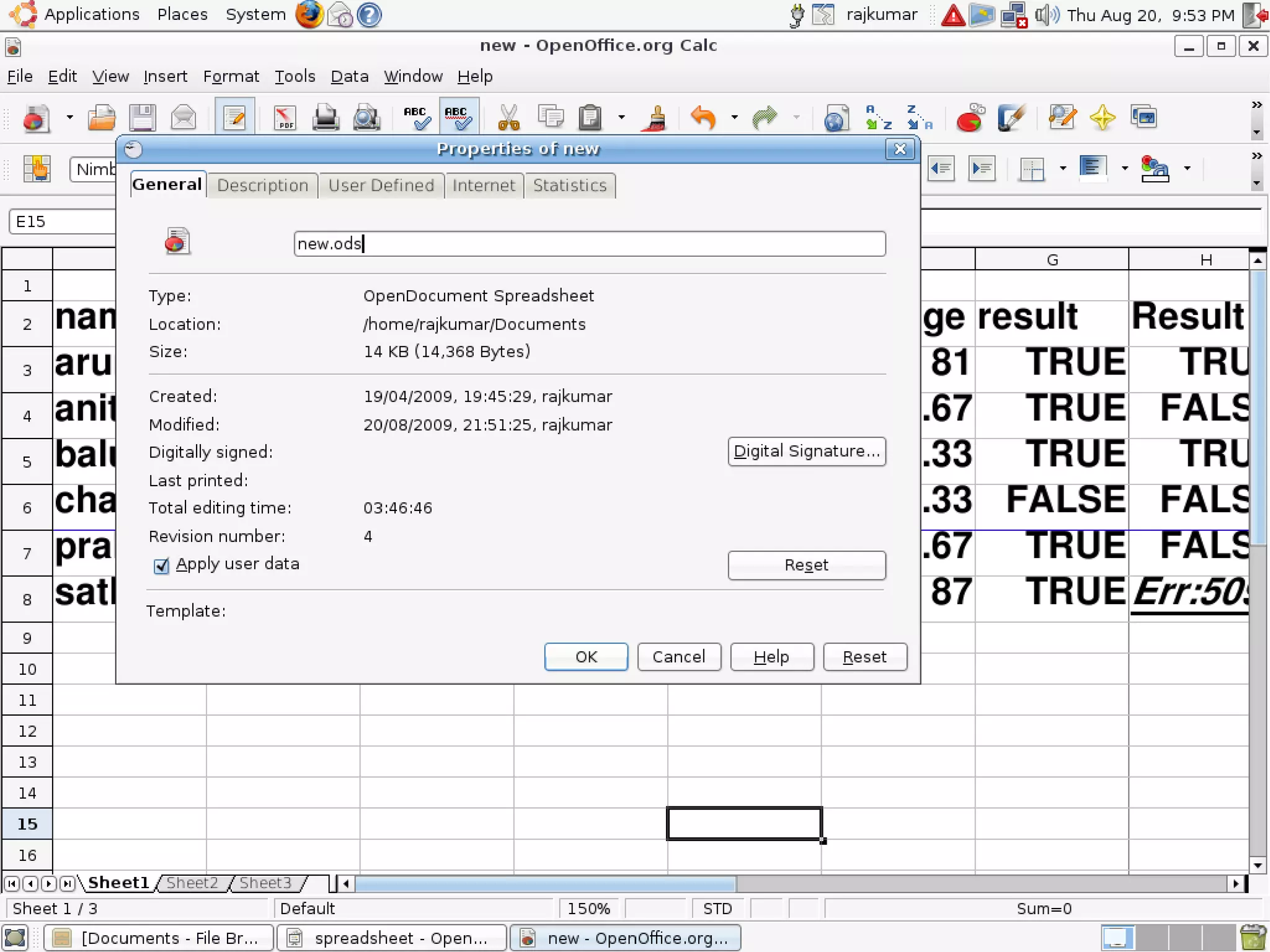The width and height of the screenshot is (1270, 952).
Task: Open the Page Preview icon
Action: click(x=366, y=118)
